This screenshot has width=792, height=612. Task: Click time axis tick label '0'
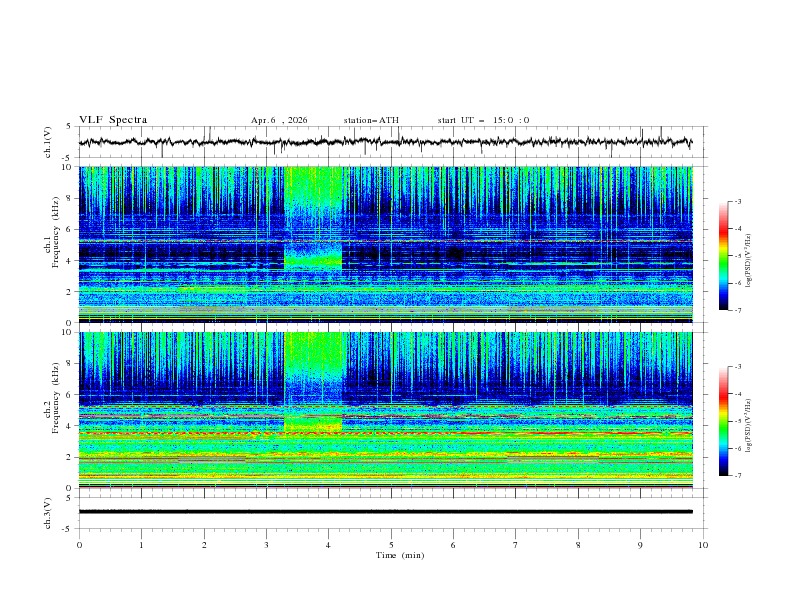click(x=79, y=545)
